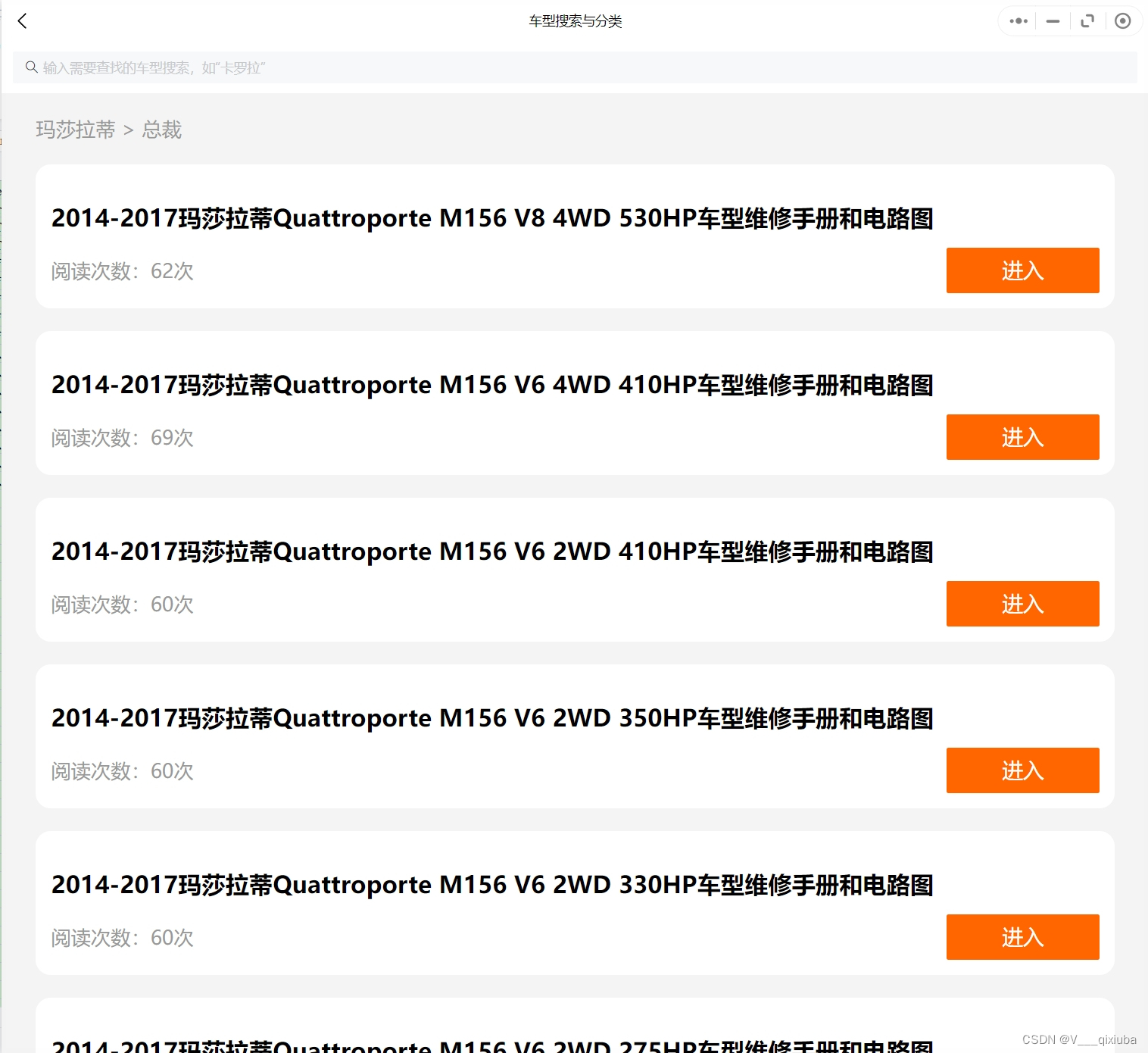Open title of V8 4WD 530HP entry
This screenshot has height=1053, width=1148.
click(492, 218)
